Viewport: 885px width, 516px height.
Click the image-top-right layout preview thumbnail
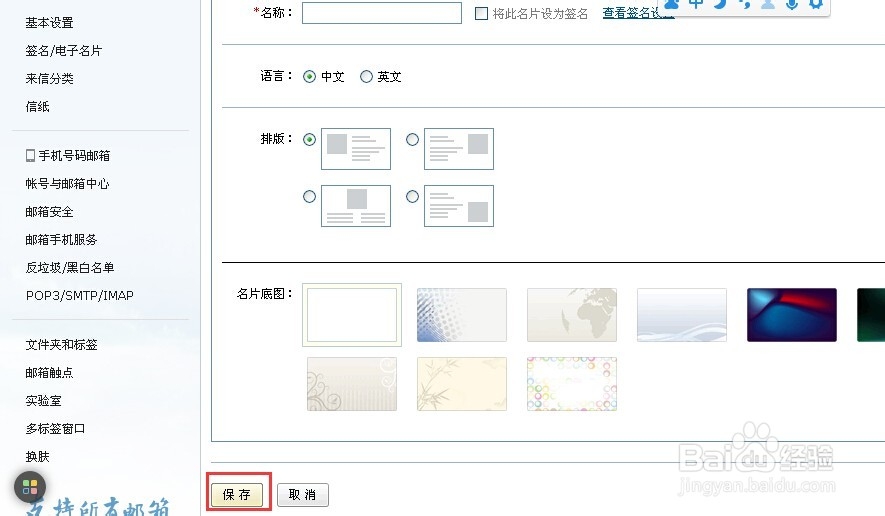click(x=459, y=149)
